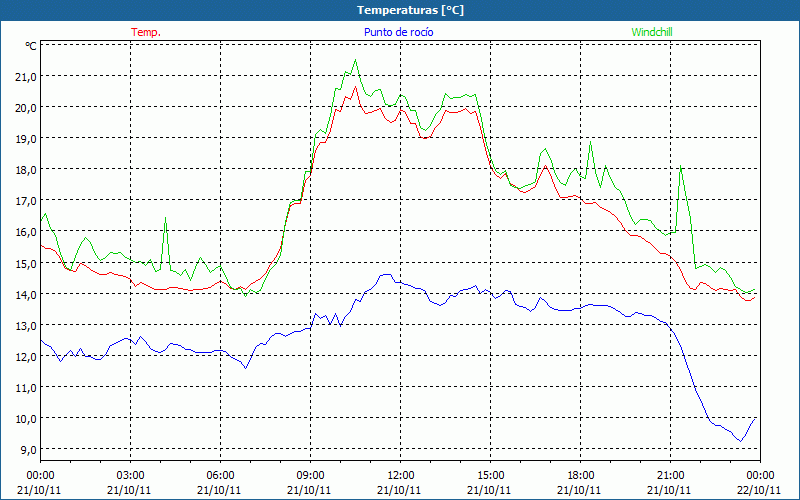800x500 pixels.
Task: Click the 21:00 time axis label
Action: pyautogui.click(x=670, y=476)
